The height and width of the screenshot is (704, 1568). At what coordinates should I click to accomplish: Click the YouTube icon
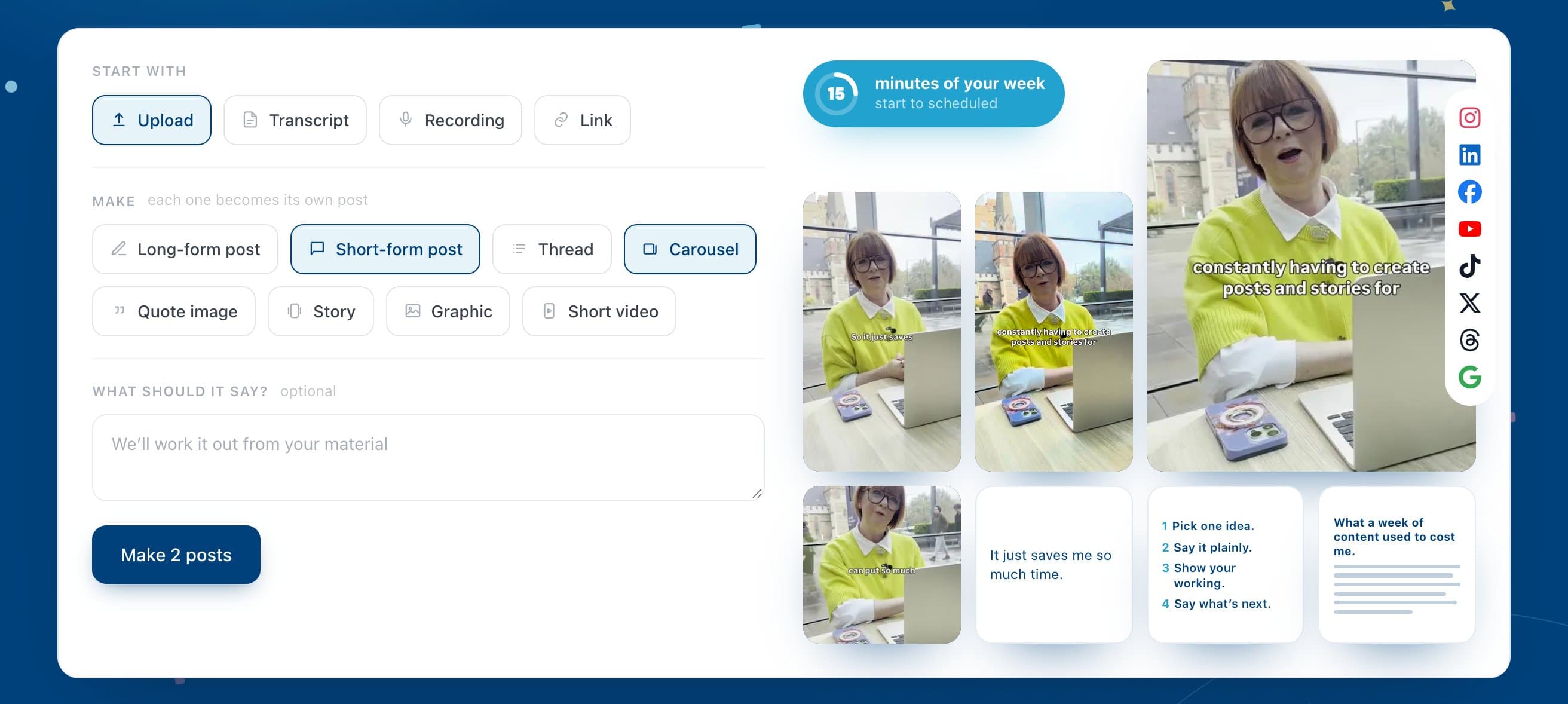click(x=1469, y=229)
